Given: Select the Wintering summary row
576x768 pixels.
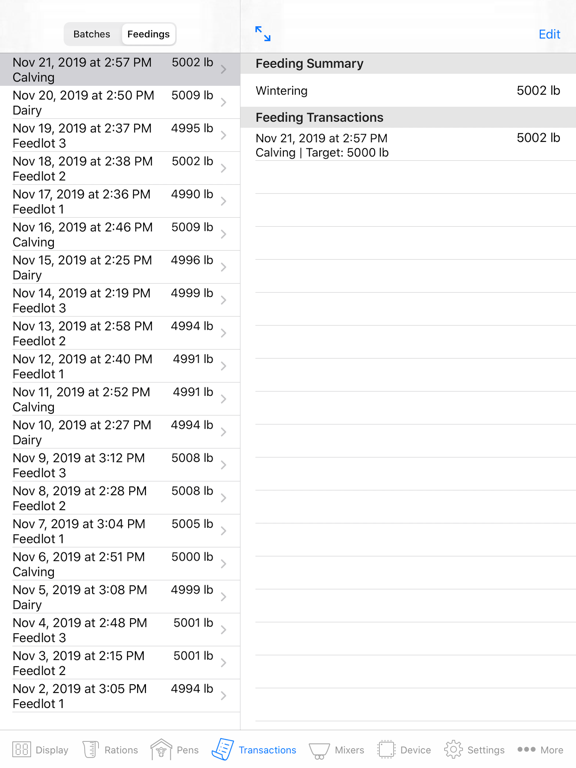Looking at the screenshot, I should tap(408, 91).
